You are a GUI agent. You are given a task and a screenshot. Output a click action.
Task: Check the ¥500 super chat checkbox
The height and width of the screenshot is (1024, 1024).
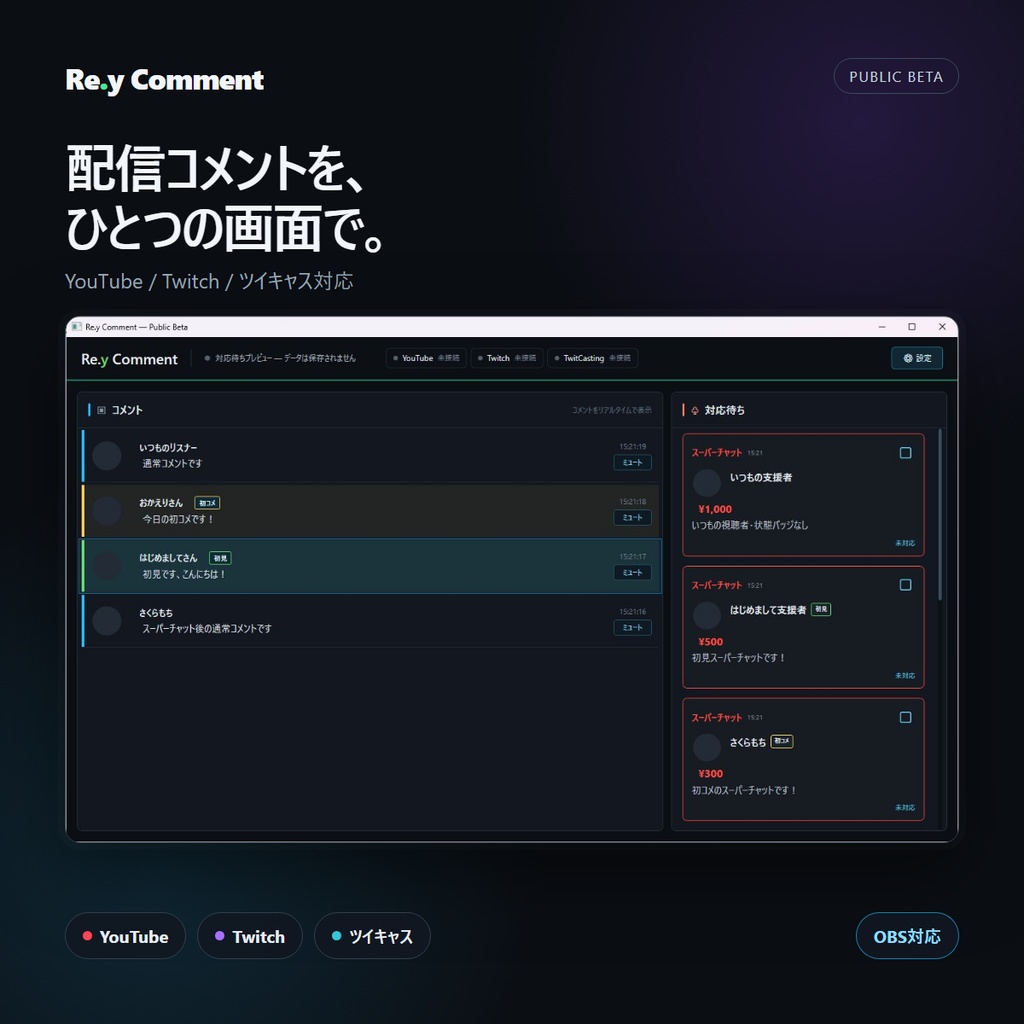tap(905, 584)
